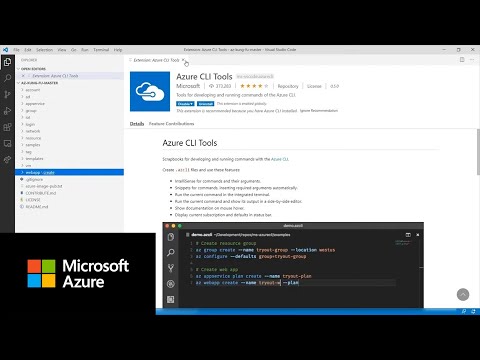Click the LICENSE file icon
The width and height of the screenshot is (480, 360).
[22, 200]
